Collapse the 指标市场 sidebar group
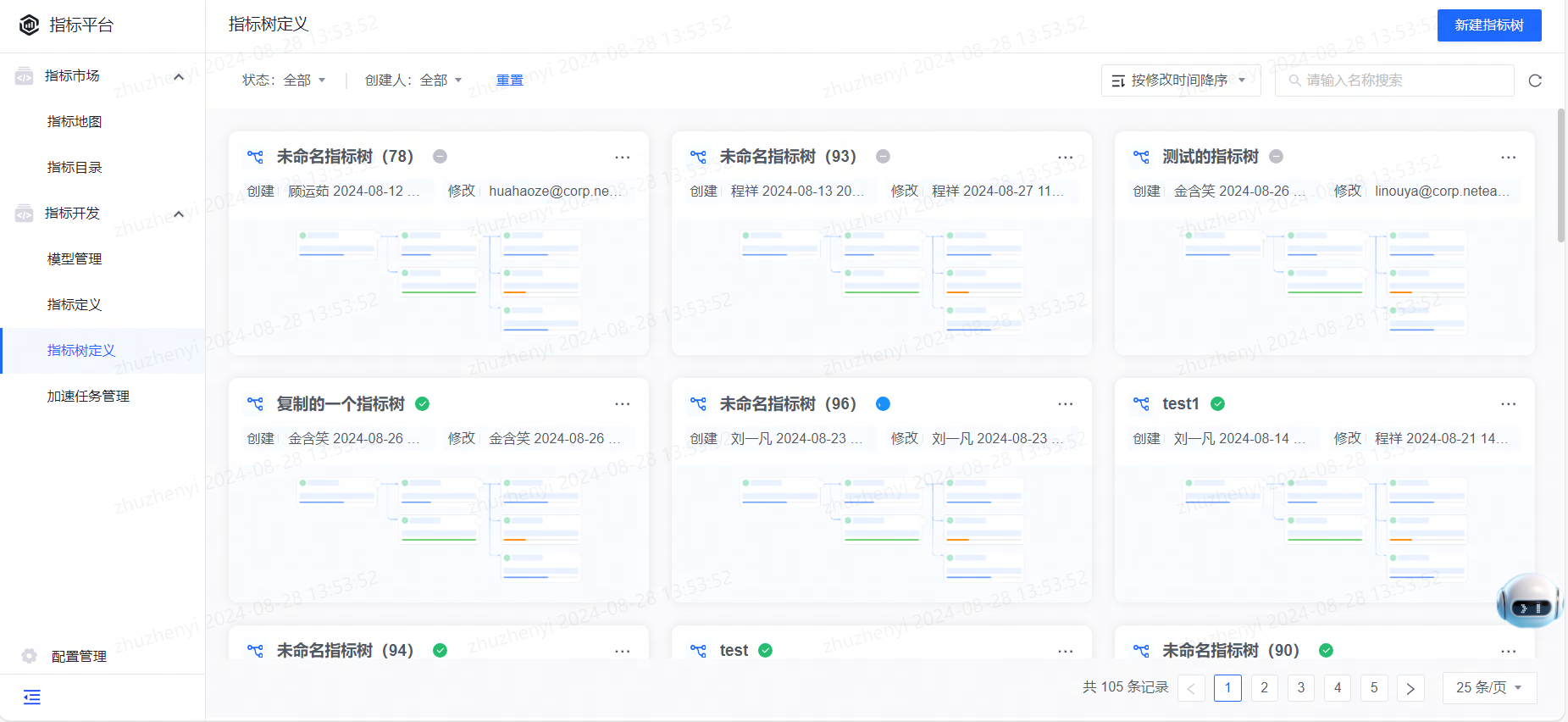Screen dimensions: 1568x722 coord(179,76)
